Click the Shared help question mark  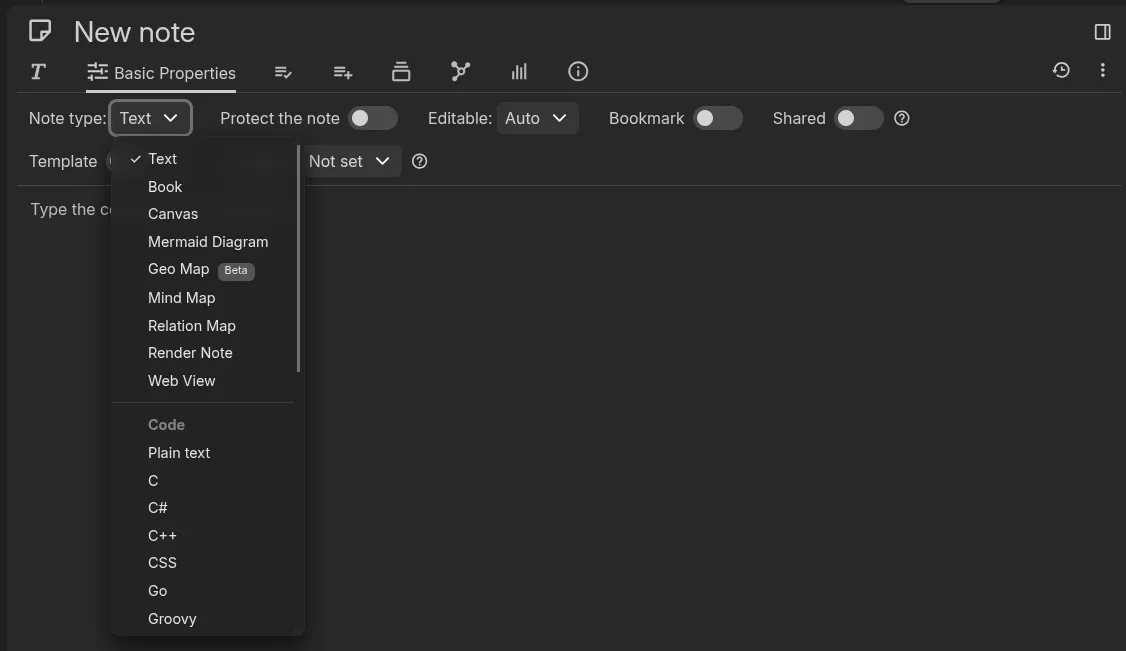point(901,118)
